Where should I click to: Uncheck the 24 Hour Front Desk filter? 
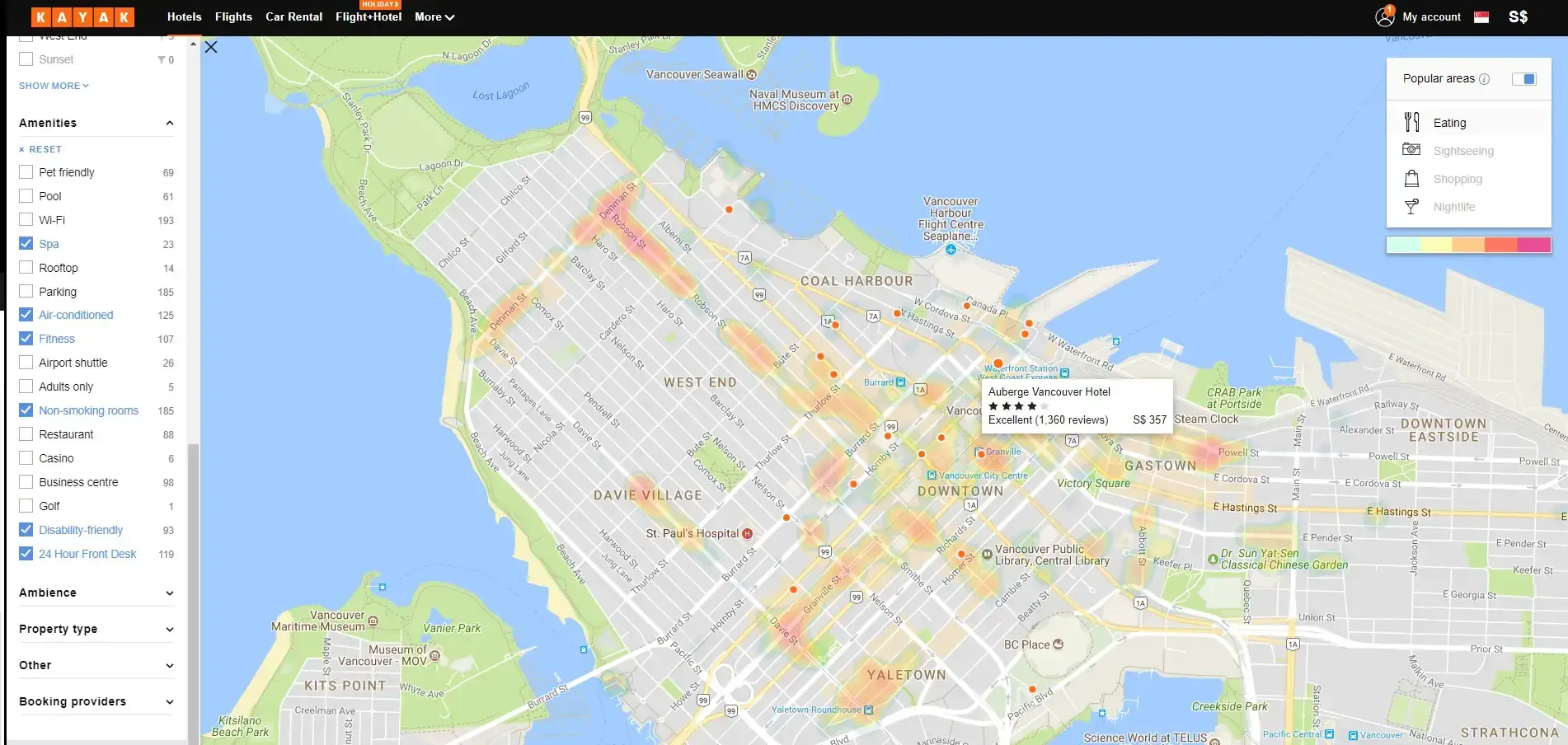(x=26, y=554)
